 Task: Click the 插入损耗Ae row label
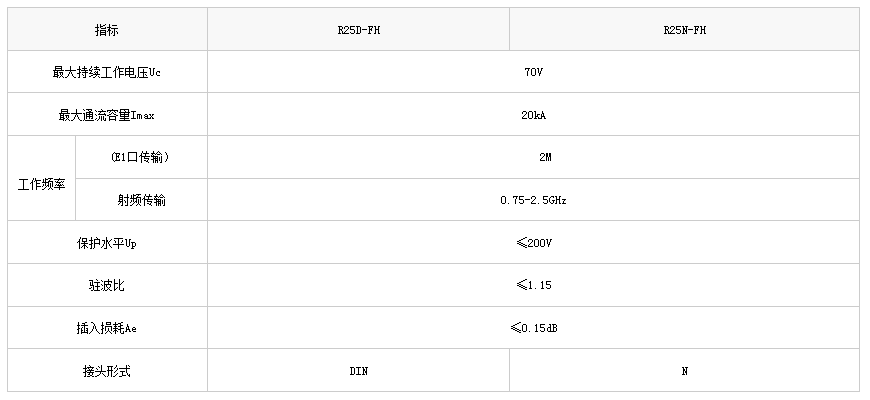tap(106, 328)
